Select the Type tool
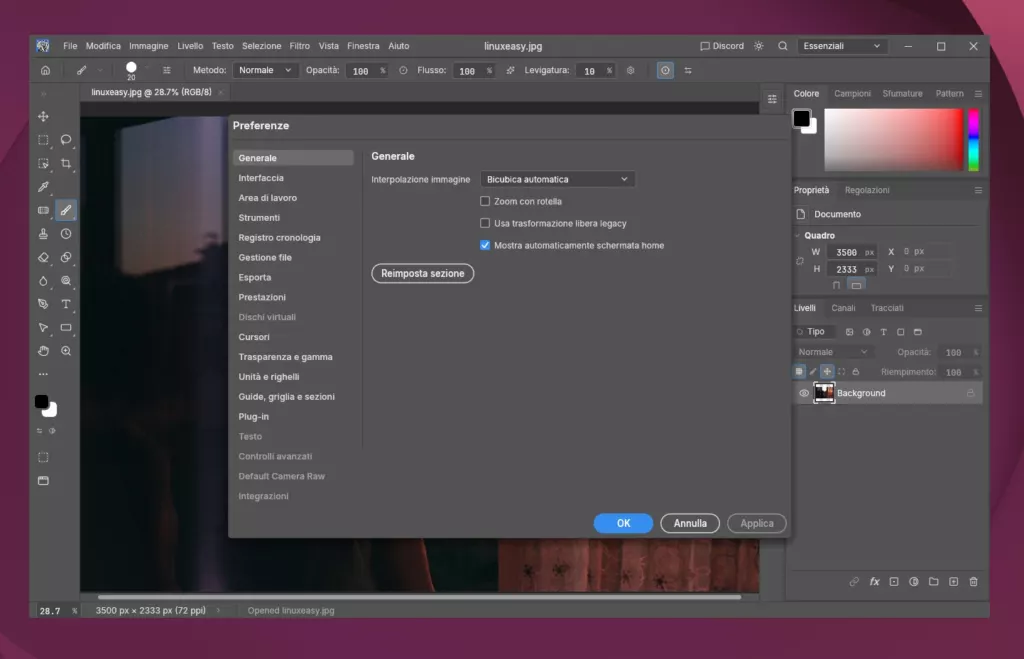 [66, 304]
